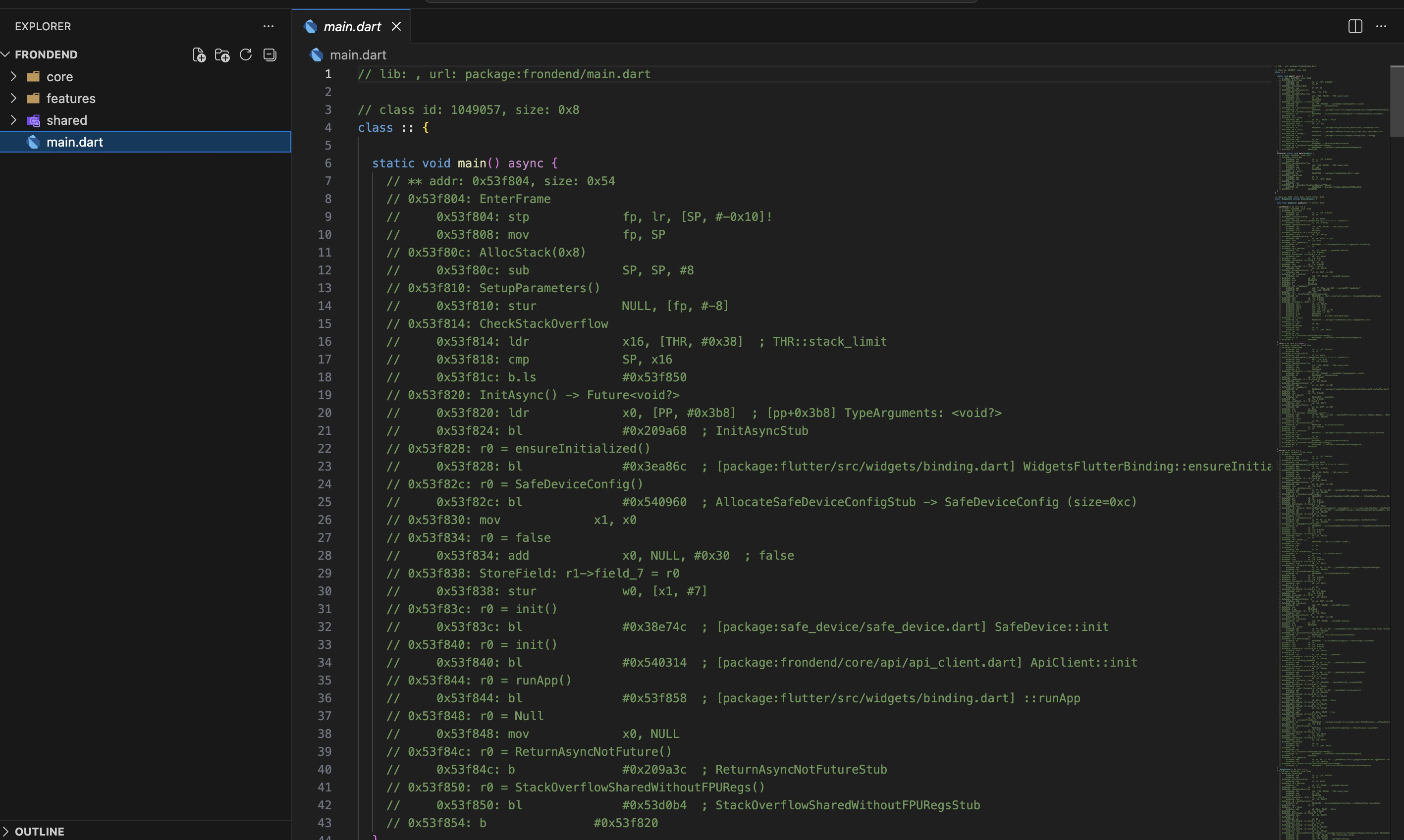Click the 'SafeDevice::init' comment text
The image size is (1404, 840).
(x=1051, y=627)
